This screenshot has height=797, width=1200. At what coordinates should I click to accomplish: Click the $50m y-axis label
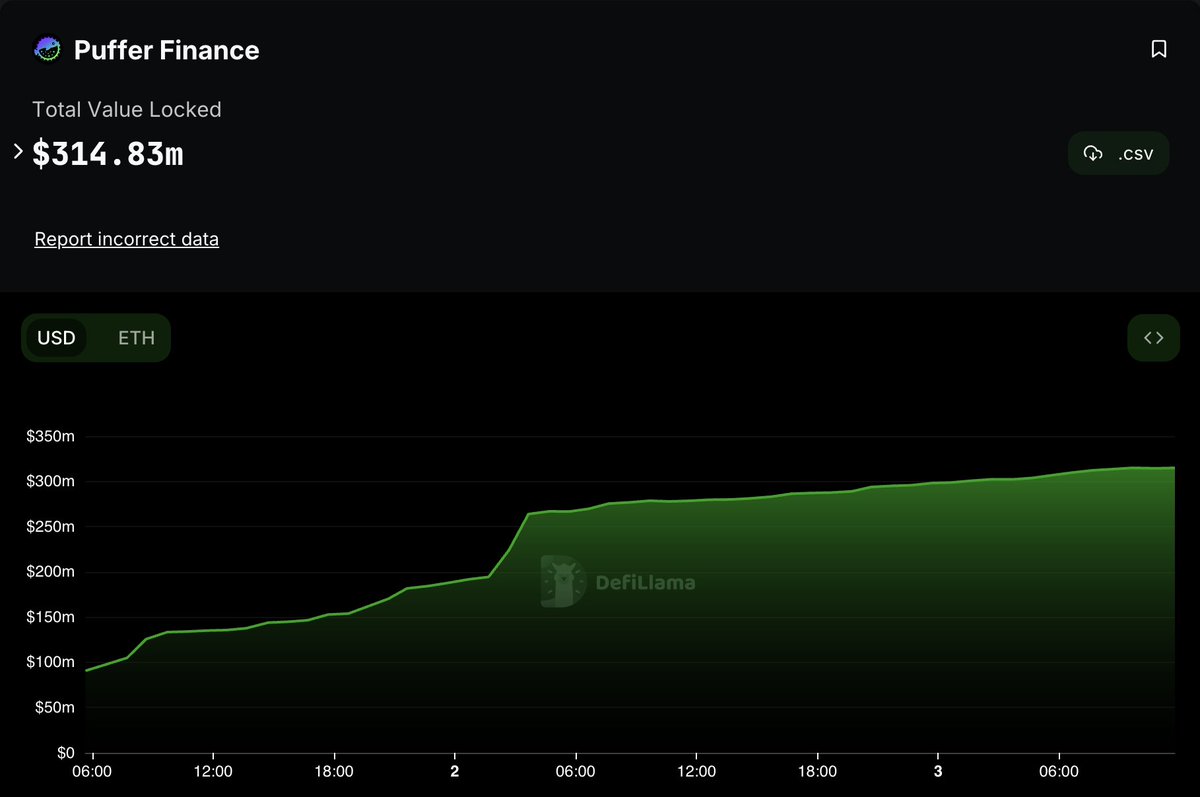pos(54,707)
